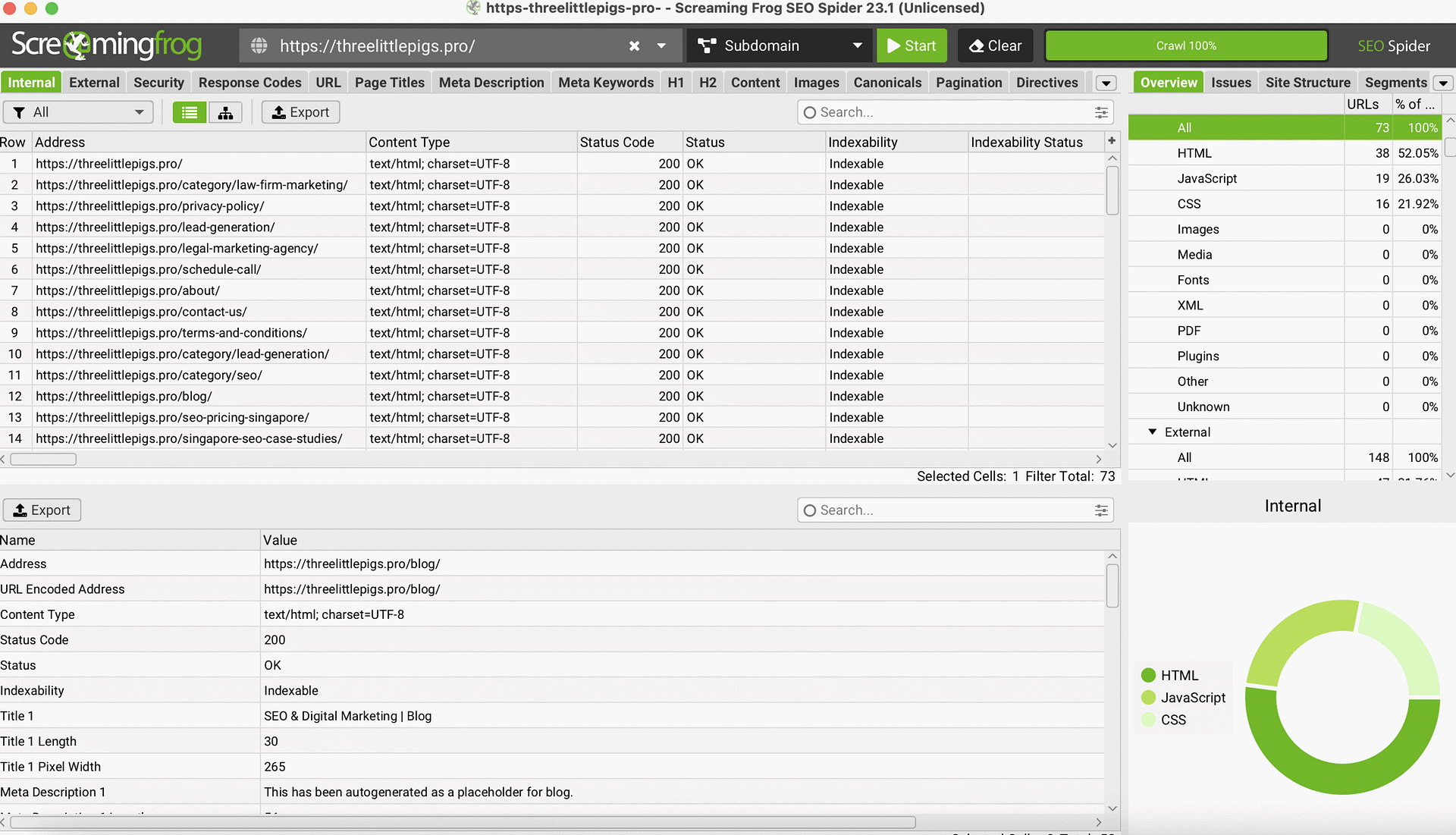The width and height of the screenshot is (1456, 835).
Task: Click the Clear button
Action: point(995,46)
